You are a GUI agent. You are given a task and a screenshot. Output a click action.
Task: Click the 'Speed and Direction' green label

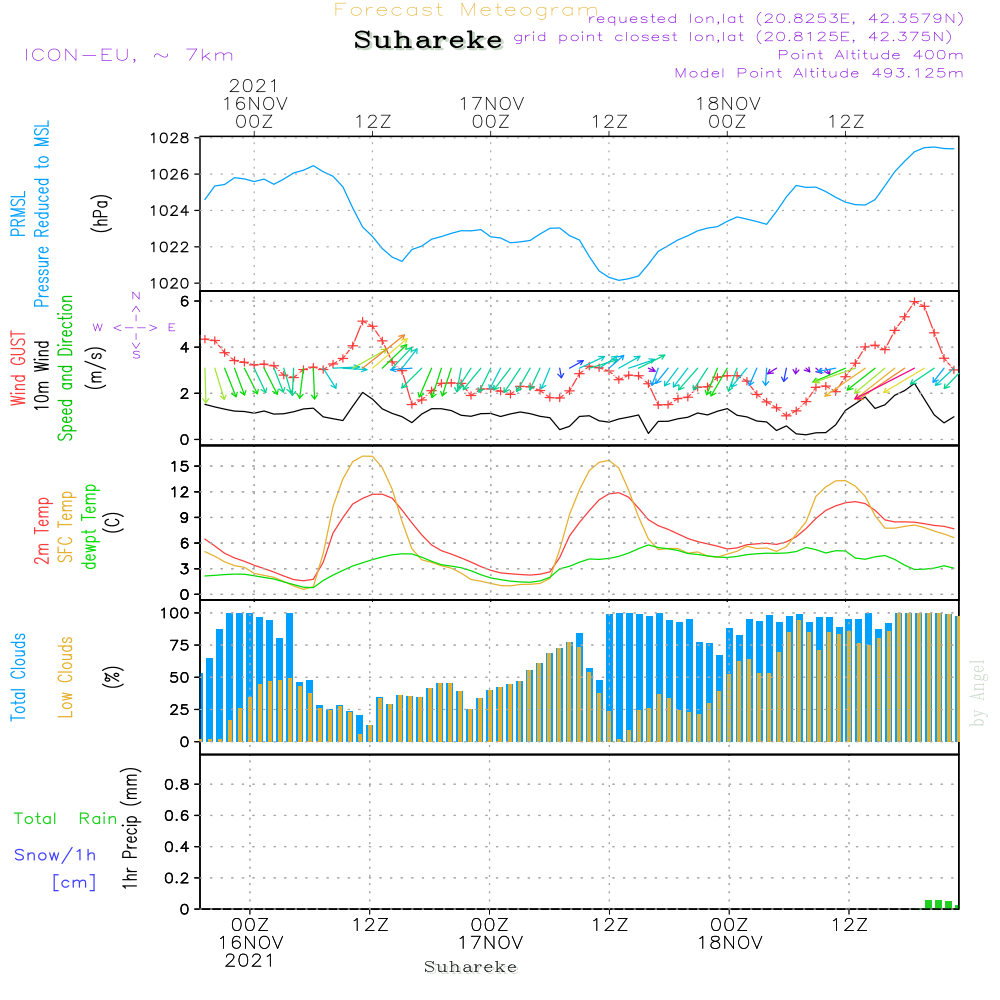click(x=65, y=368)
